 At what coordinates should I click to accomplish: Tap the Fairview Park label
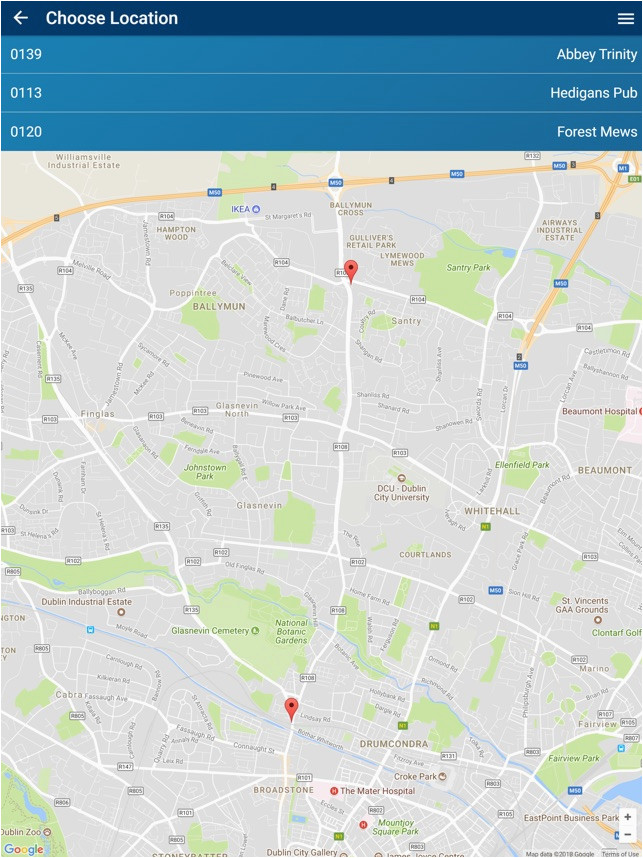[574, 758]
